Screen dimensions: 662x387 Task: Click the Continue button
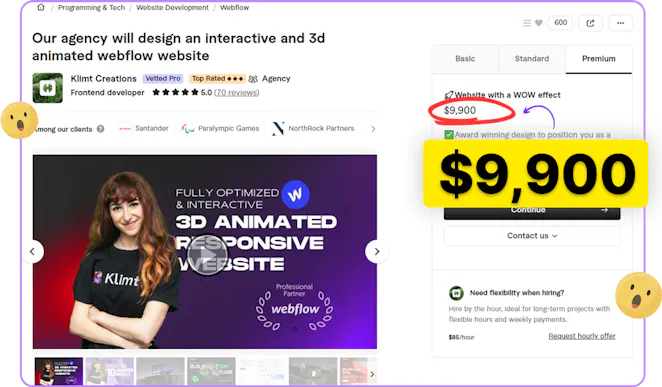tap(532, 210)
